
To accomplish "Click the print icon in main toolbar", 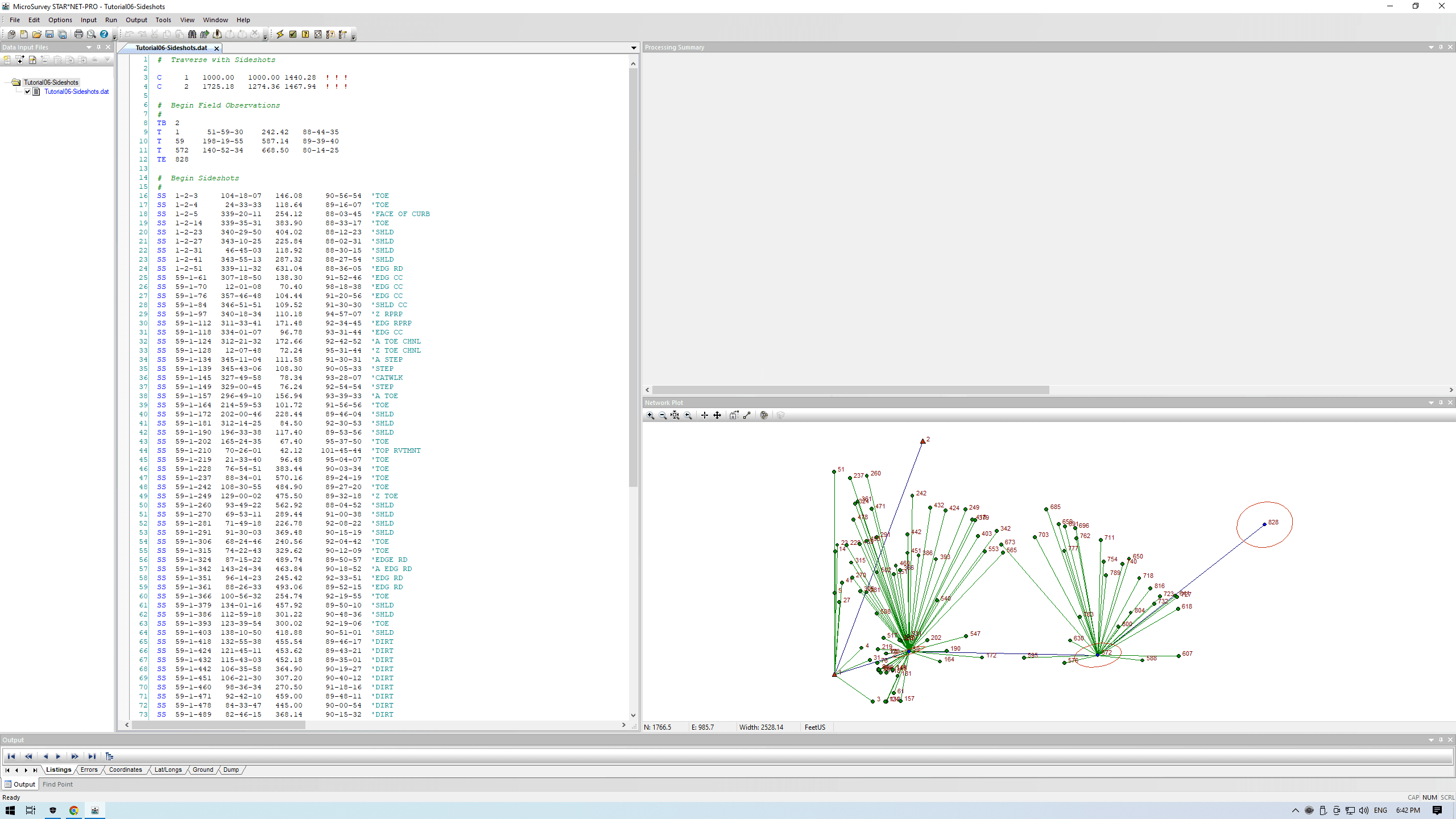I will [x=78, y=34].
